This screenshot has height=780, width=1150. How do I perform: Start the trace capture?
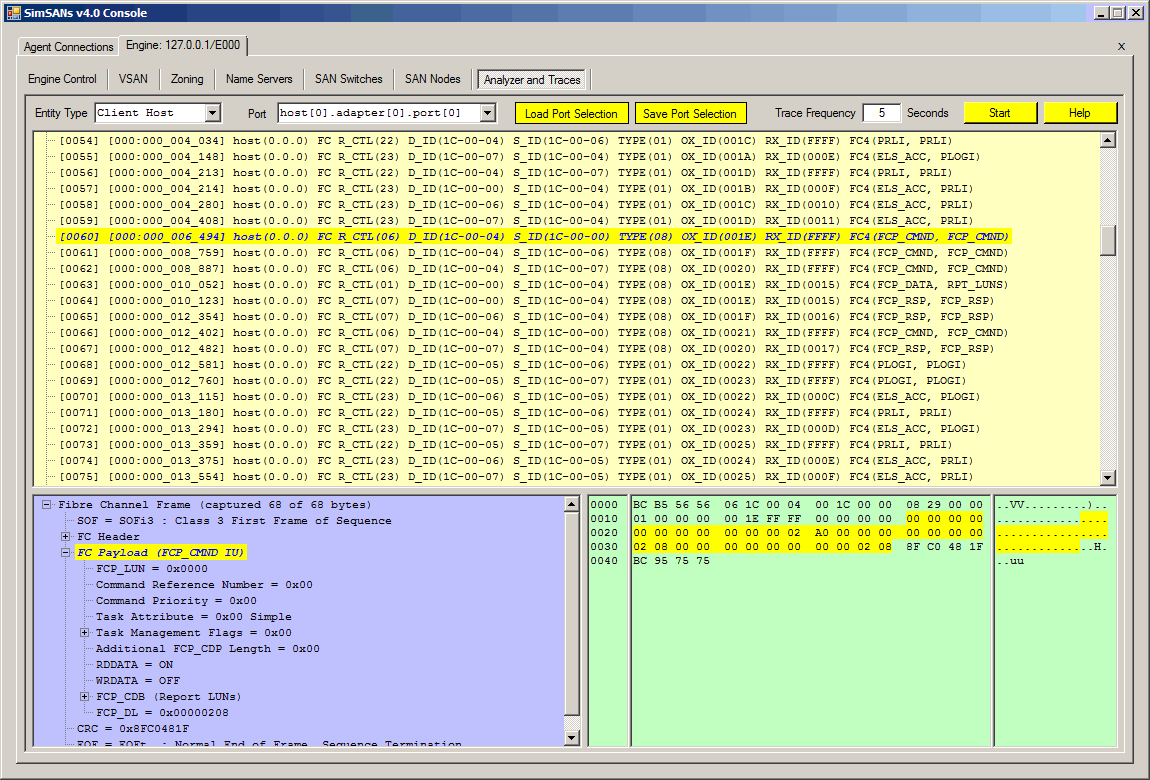[999, 113]
